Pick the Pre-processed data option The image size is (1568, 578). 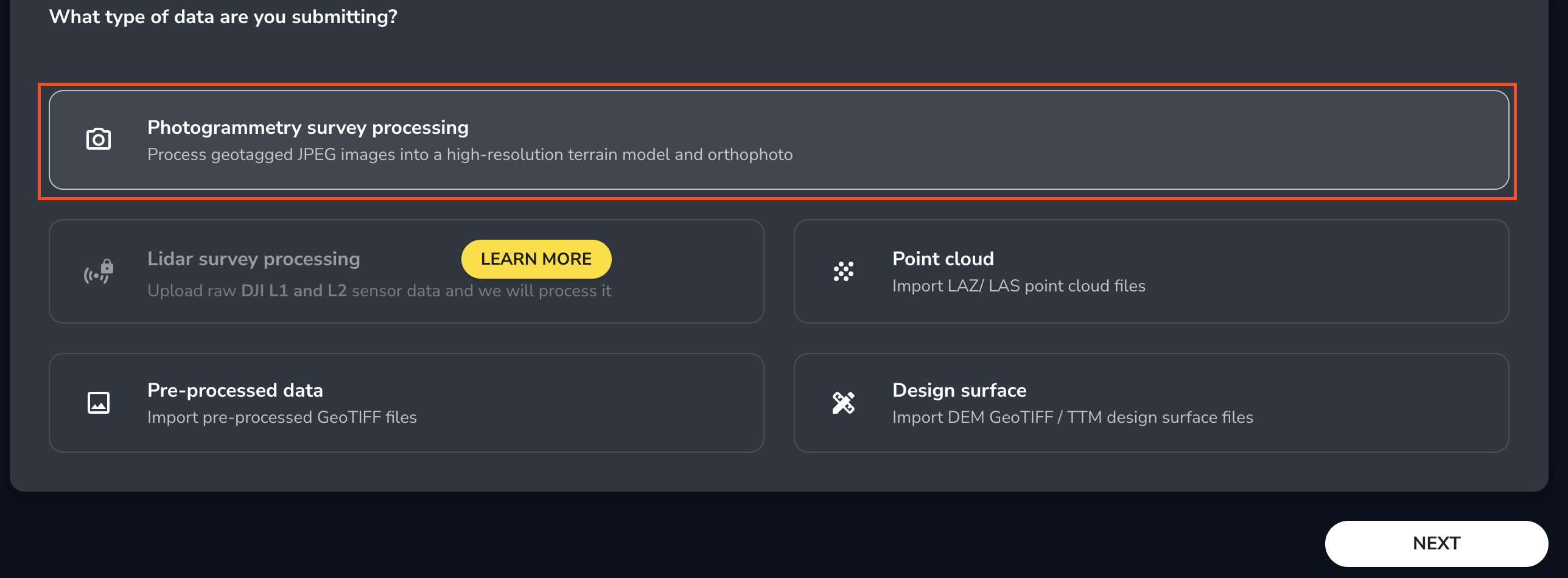(235, 391)
